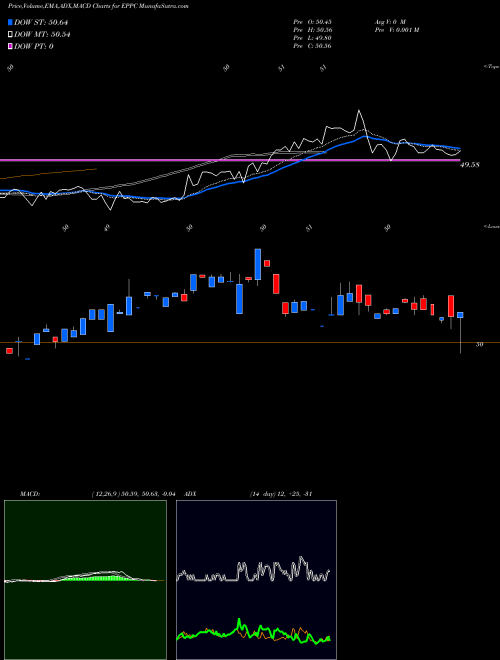Image resolution: width=500 pixels, height=660 pixels.
Task: Click the 'Pre V: 0.001 M' volume text
Action: (x=396, y=30)
